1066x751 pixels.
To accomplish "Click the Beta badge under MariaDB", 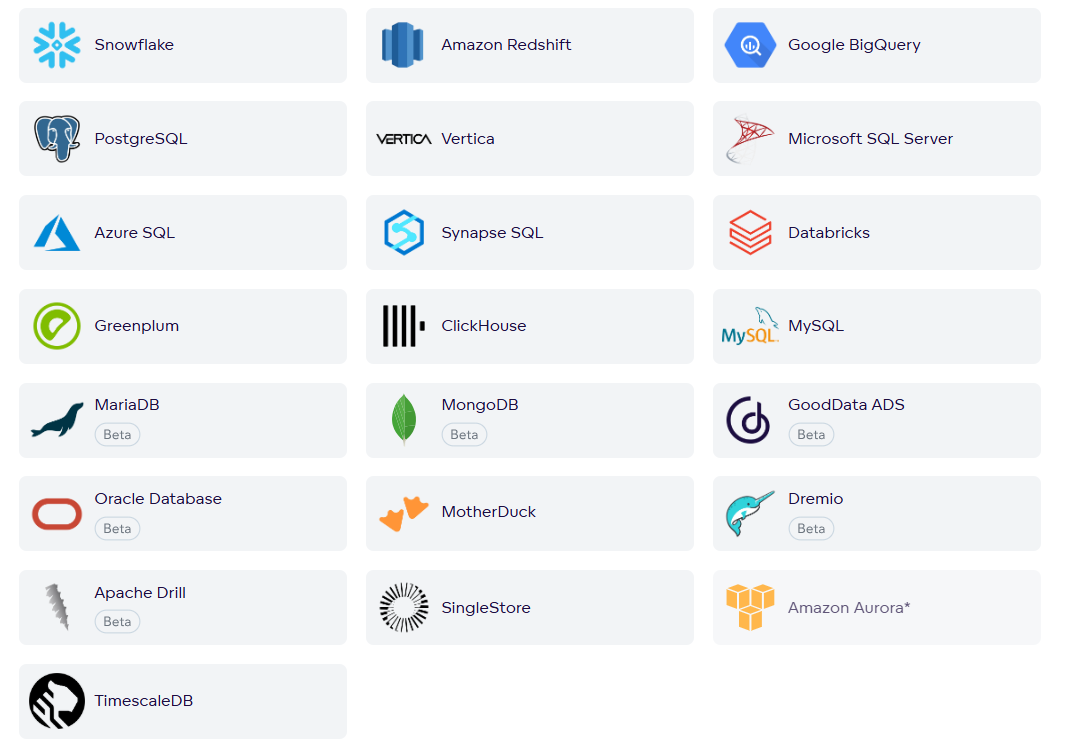I will click(117, 435).
